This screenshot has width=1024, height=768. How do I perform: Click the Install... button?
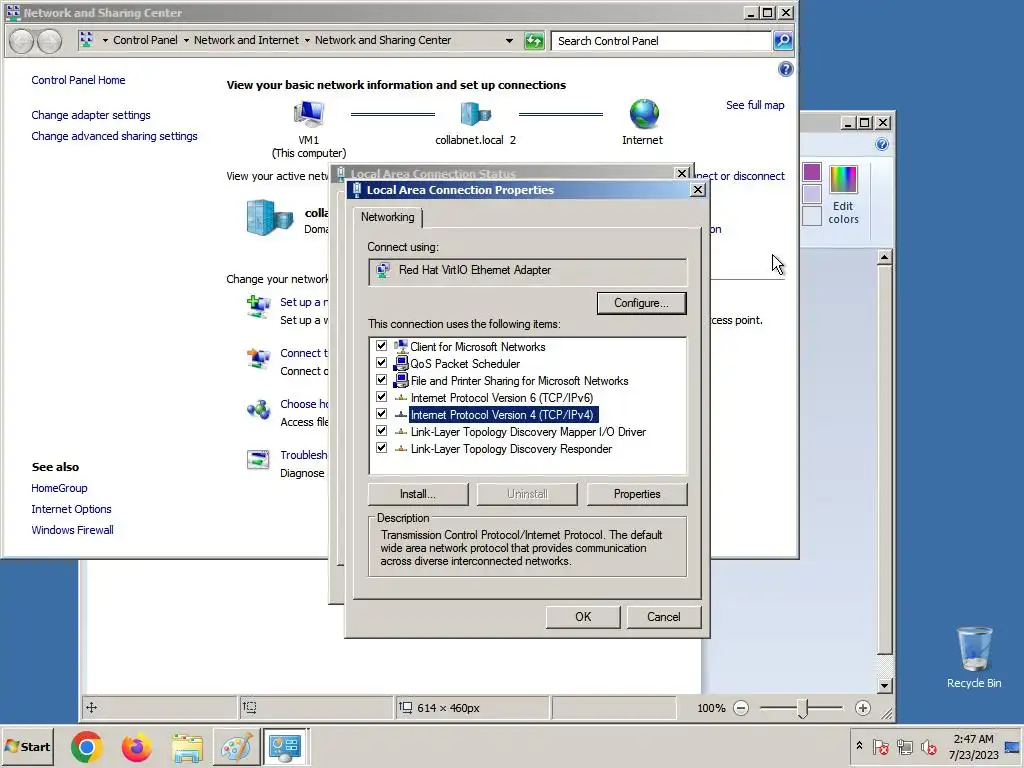pos(418,494)
